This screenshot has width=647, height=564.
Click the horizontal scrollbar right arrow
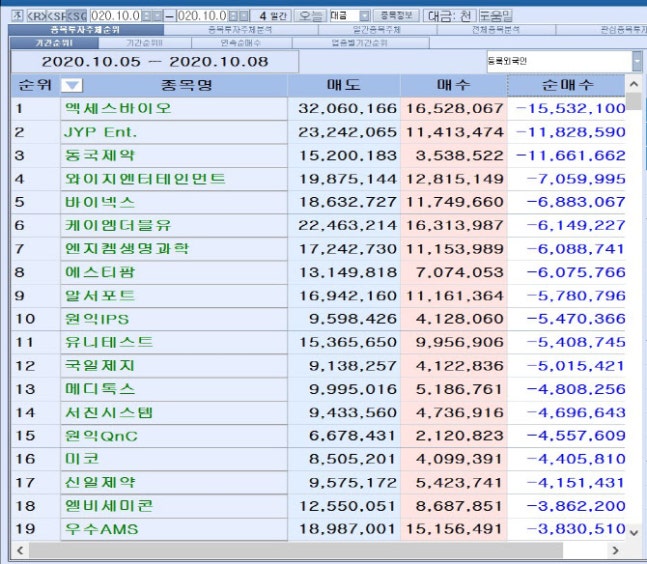(616, 550)
